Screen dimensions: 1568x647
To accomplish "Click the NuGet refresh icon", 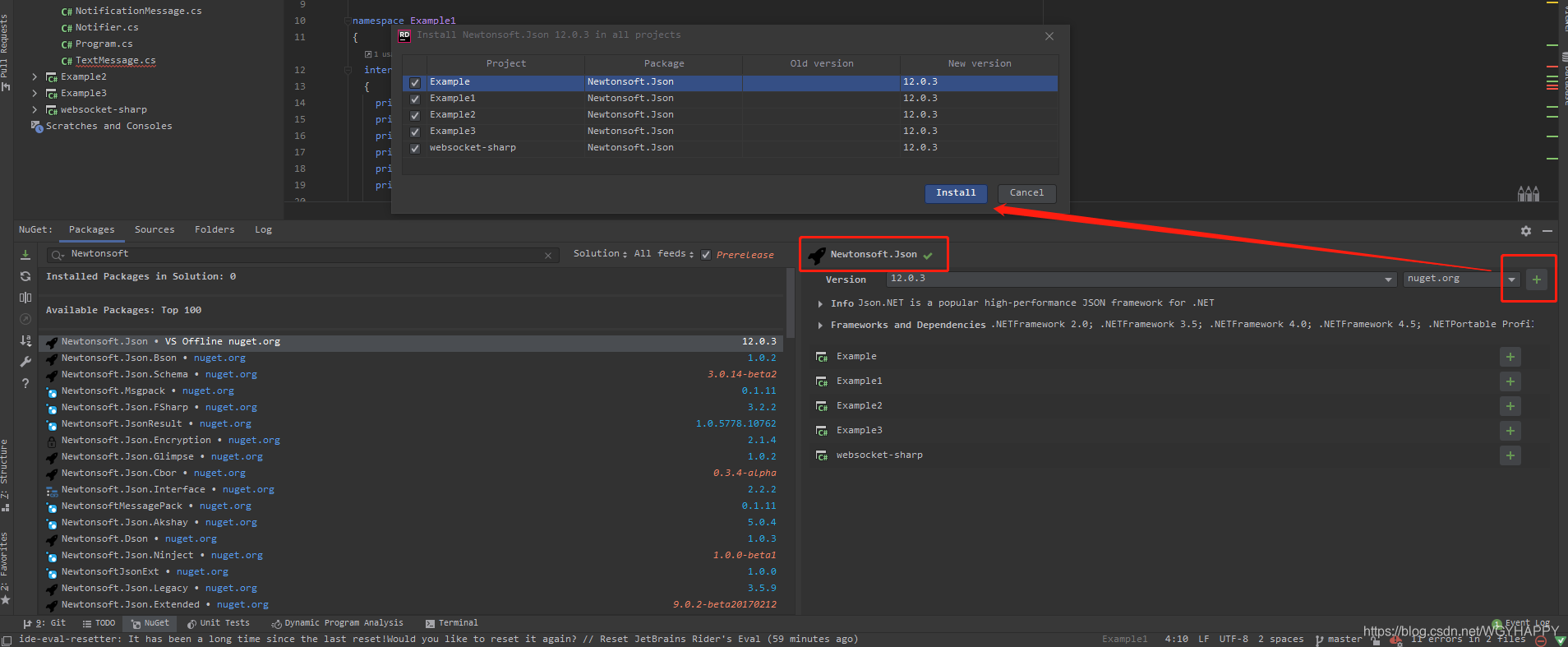I will click(x=25, y=276).
